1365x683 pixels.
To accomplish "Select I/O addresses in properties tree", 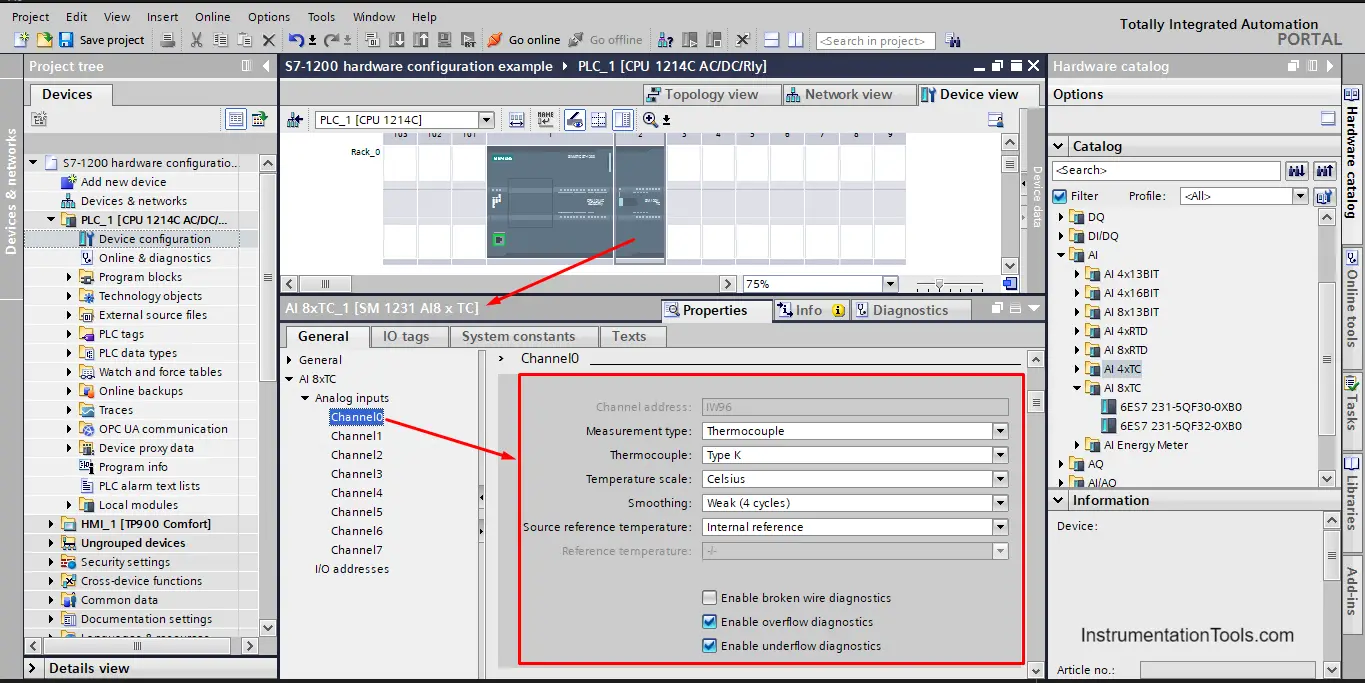I will [352, 569].
